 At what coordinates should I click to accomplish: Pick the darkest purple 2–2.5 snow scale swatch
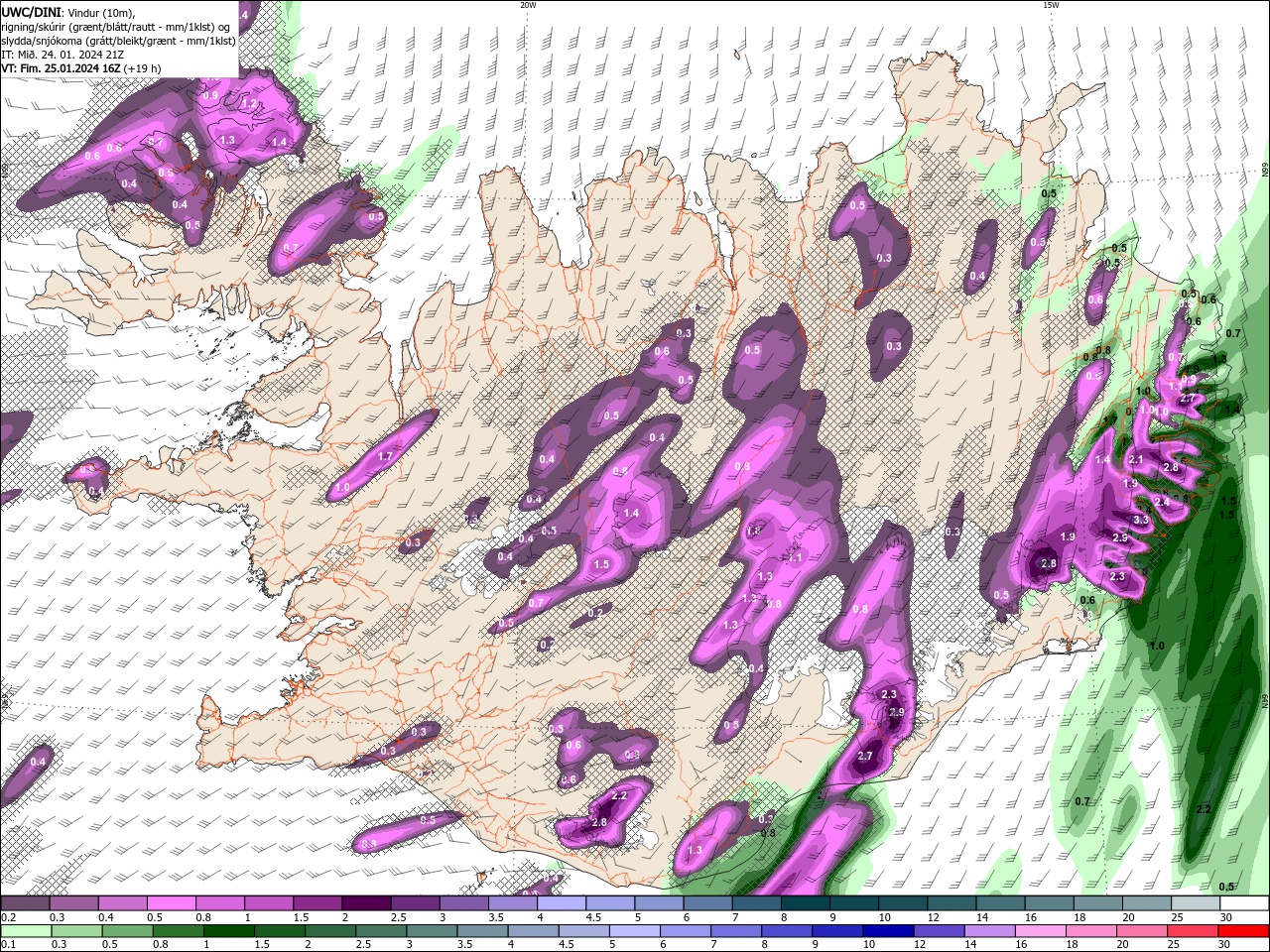[366, 903]
